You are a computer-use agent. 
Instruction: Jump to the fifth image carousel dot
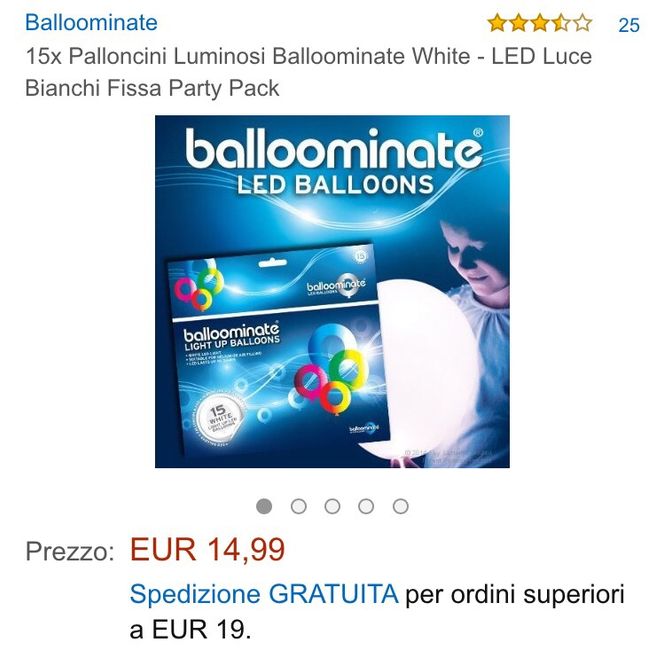pos(400,506)
